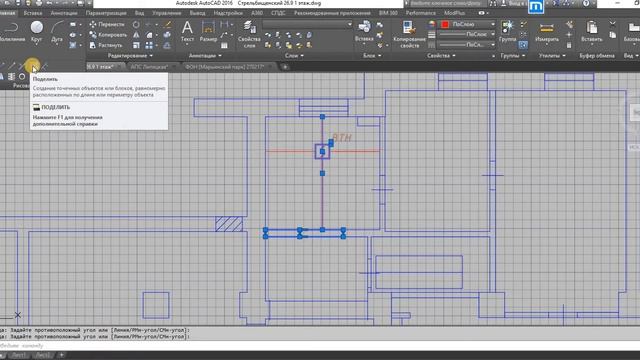Click the Stretch (Растянуть) tool
This screenshot has width=640, height=360.
pyautogui.click(x=106, y=45)
